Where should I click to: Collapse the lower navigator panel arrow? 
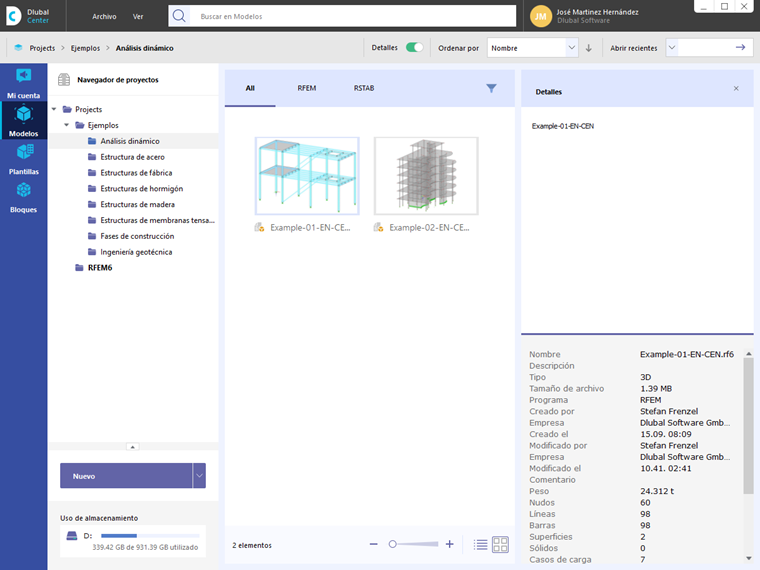click(x=132, y=446)
